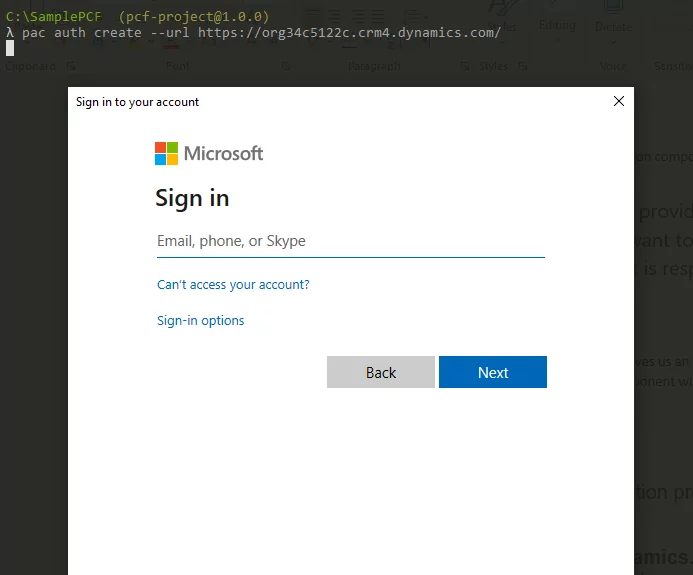Click the Email, phone, or Skype field

[x=350, y=241]
